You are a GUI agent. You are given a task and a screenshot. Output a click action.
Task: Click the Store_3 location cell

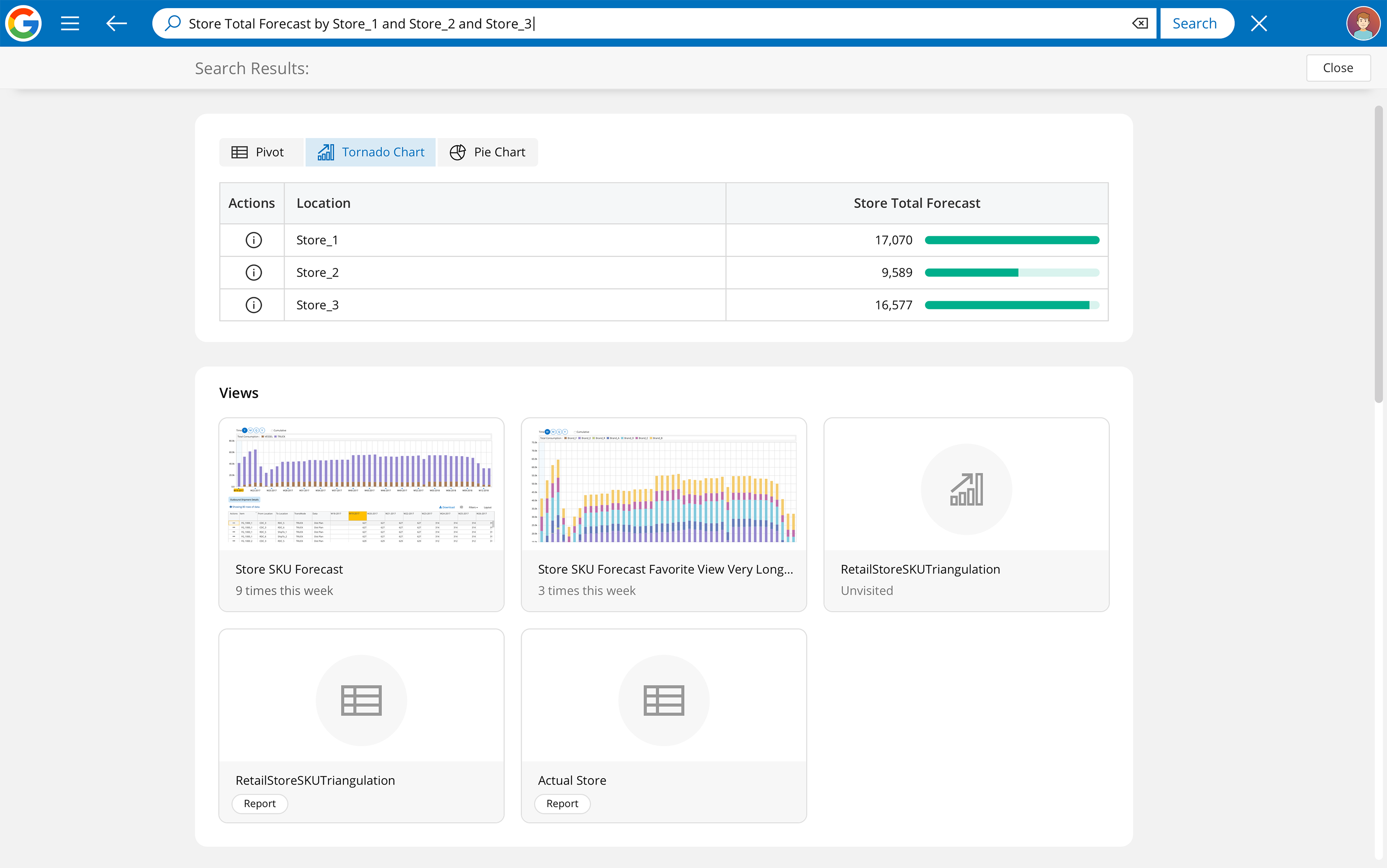tap(505, 305)
